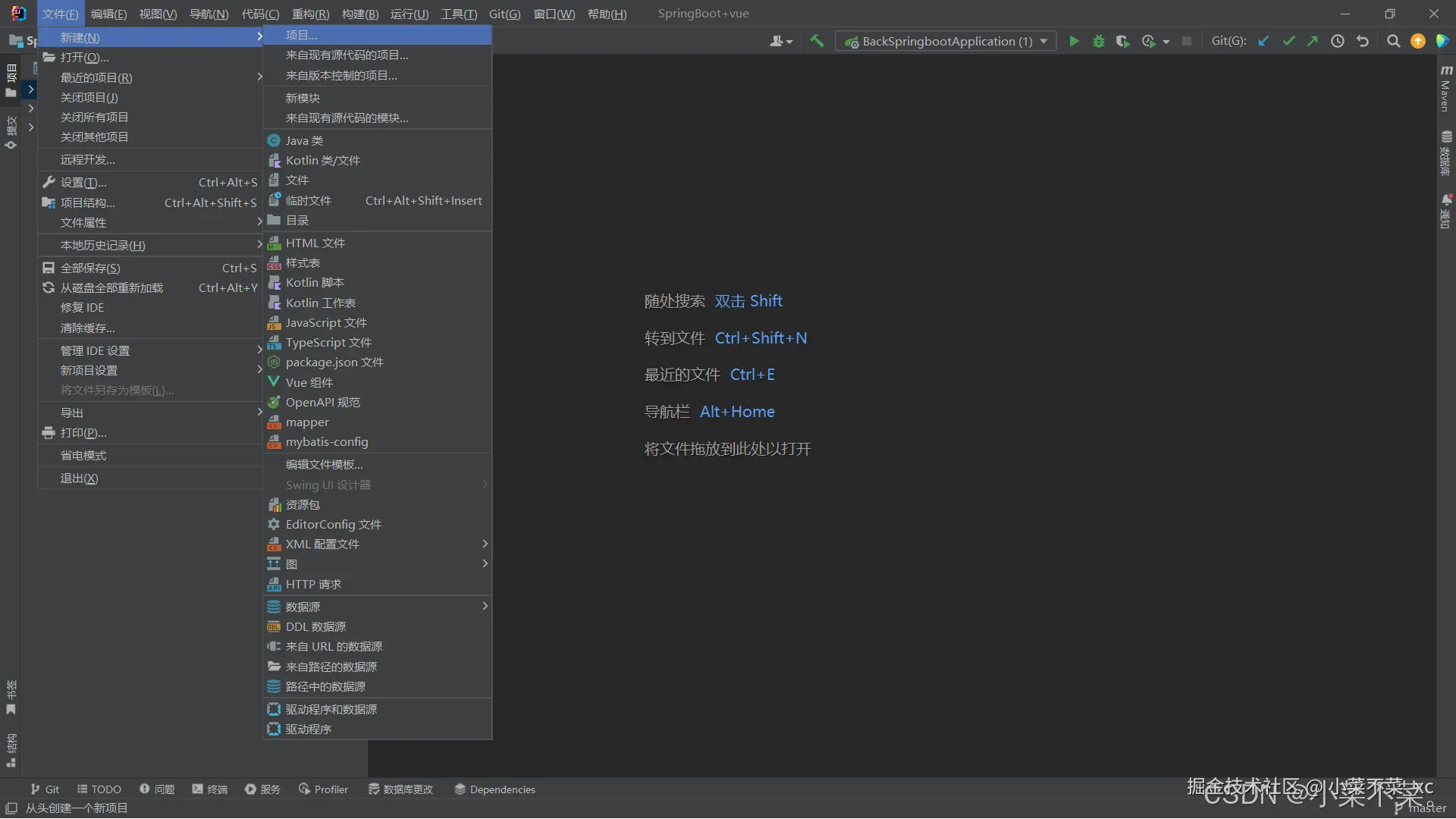Image resolution: width=1456 pixels, height=819 pixels.
Task: Open the Maven tool window
Action: click(x=1445, y=89)
